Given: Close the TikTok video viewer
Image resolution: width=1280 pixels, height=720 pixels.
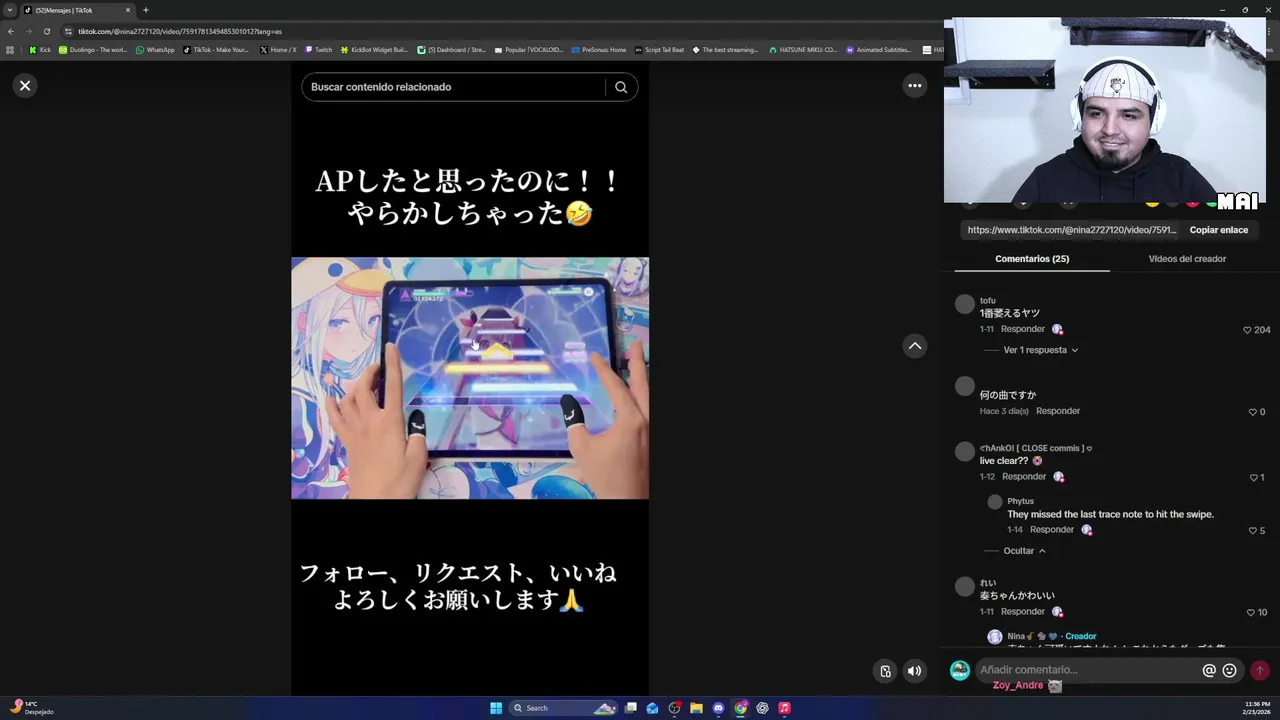Looking at the screenshot, I should (x=25, y=86).
